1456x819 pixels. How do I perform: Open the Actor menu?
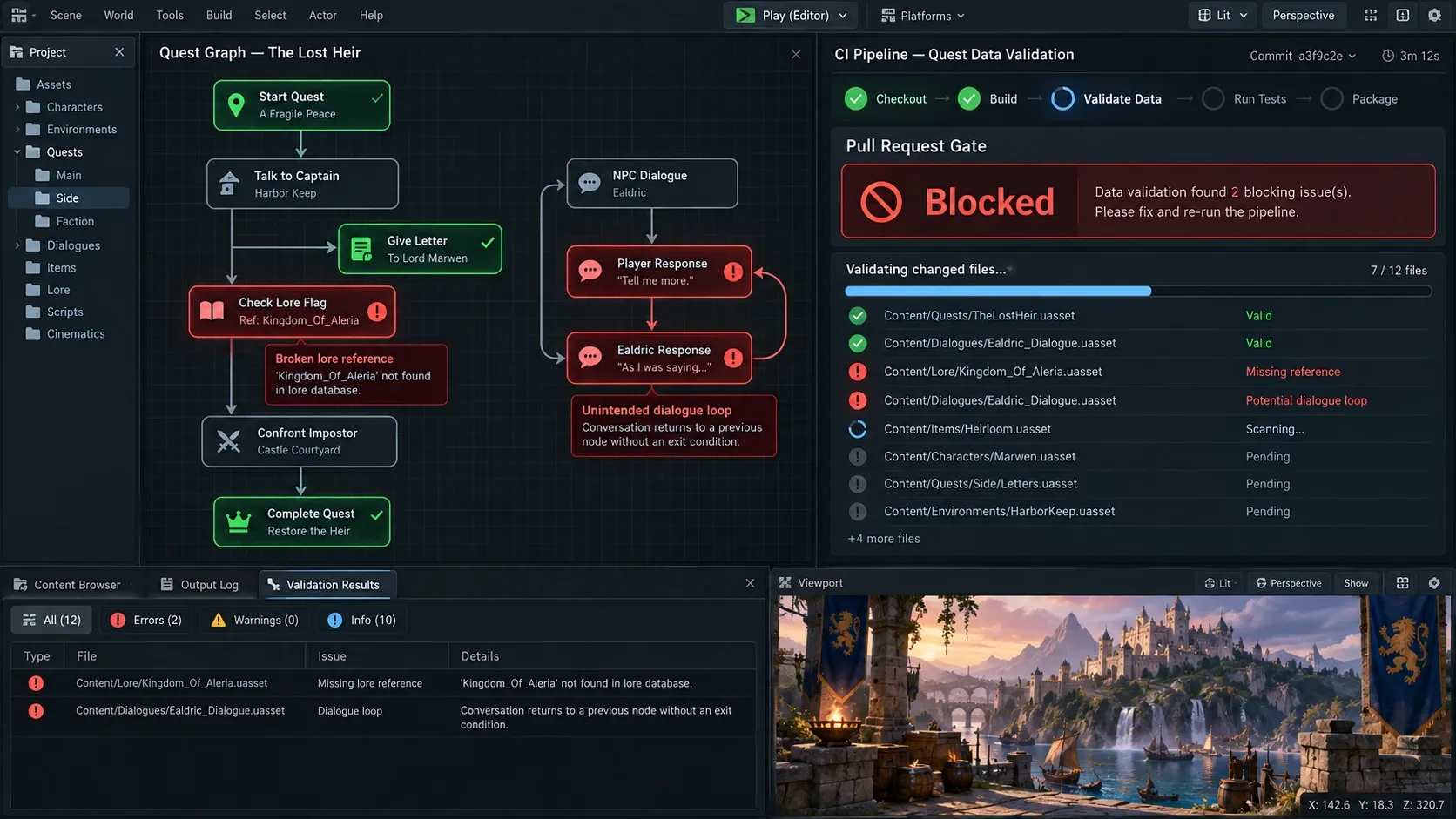coord(322,15)
